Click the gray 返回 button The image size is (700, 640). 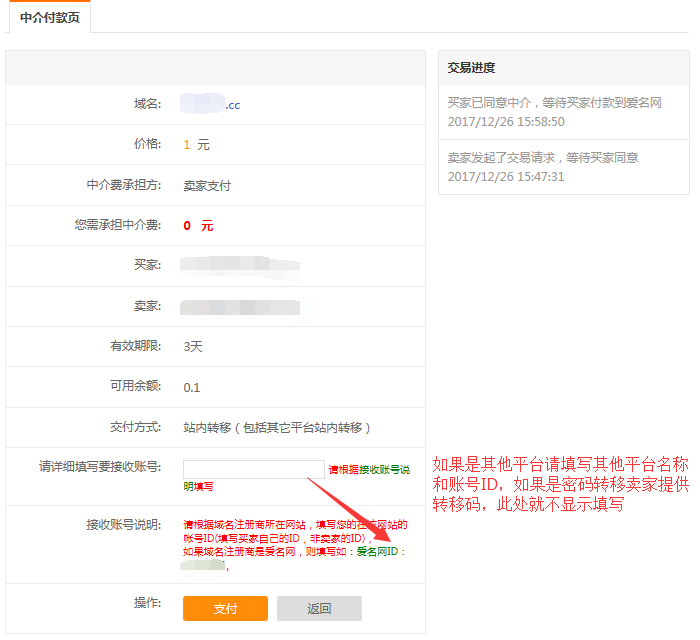pyautogui.click(x=319, y=608)
